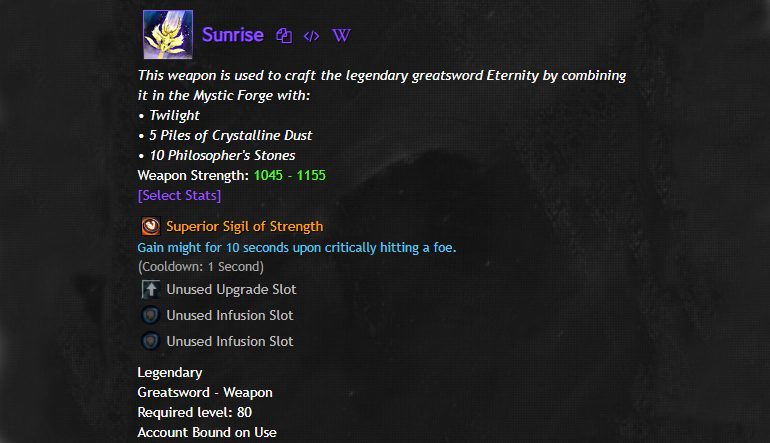Click the Superior Sigil of Strength icon
This screenshot has width=770, height=443.
coord(150,227)
